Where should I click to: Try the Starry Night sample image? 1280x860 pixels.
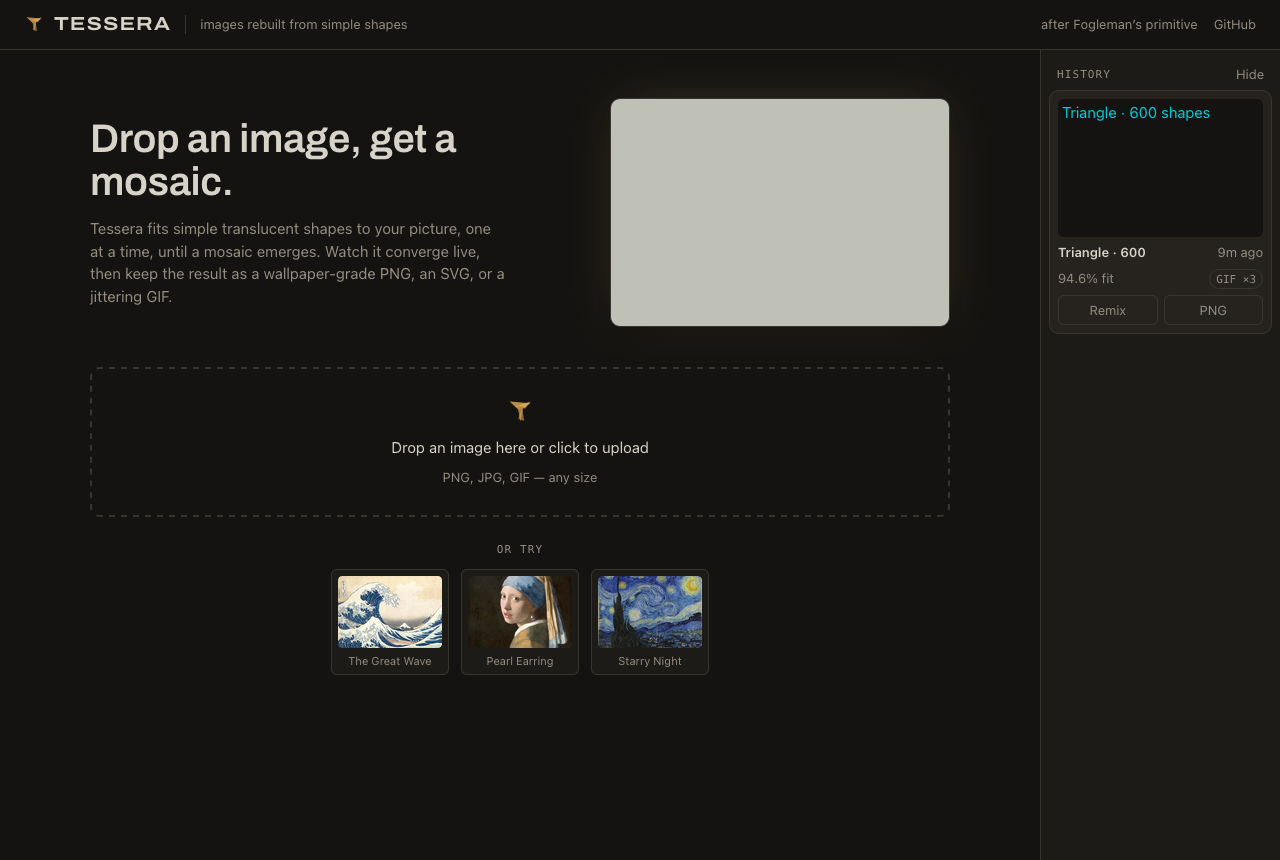coord(650,622)
